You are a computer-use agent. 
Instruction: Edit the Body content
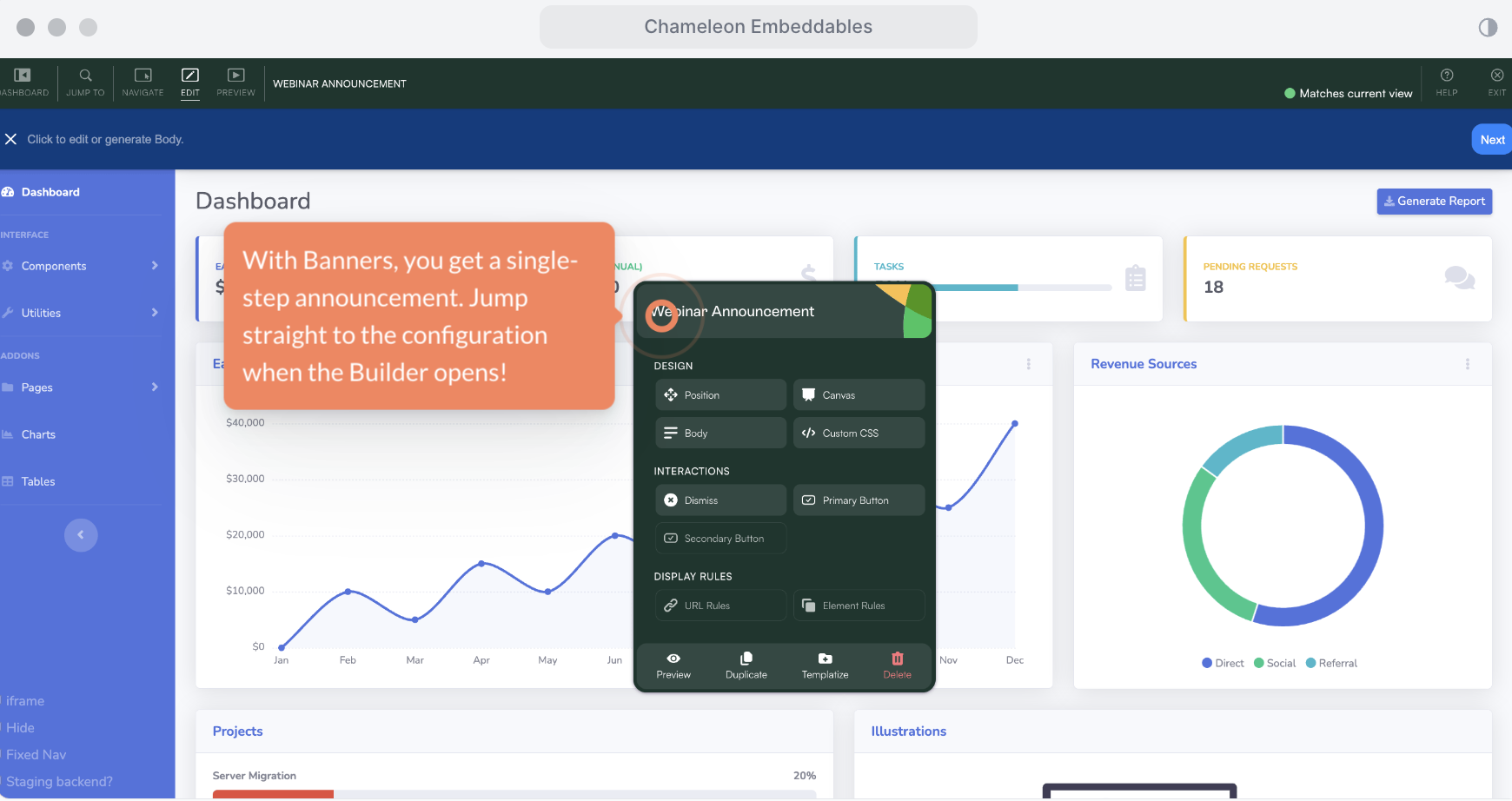(x=720, y=433)
